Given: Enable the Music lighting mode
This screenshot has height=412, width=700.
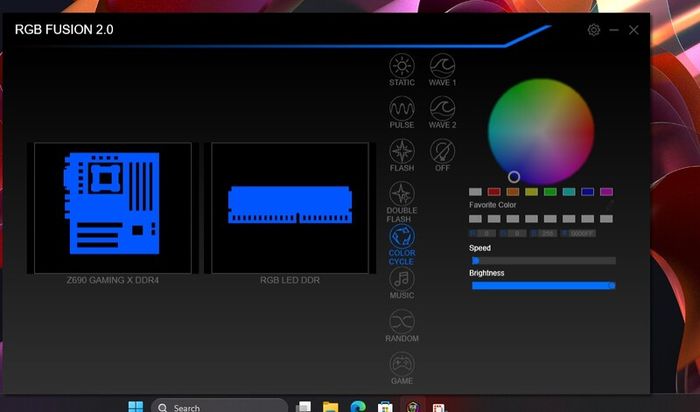Looking at the screenshot, I should [x=402, y=283].
